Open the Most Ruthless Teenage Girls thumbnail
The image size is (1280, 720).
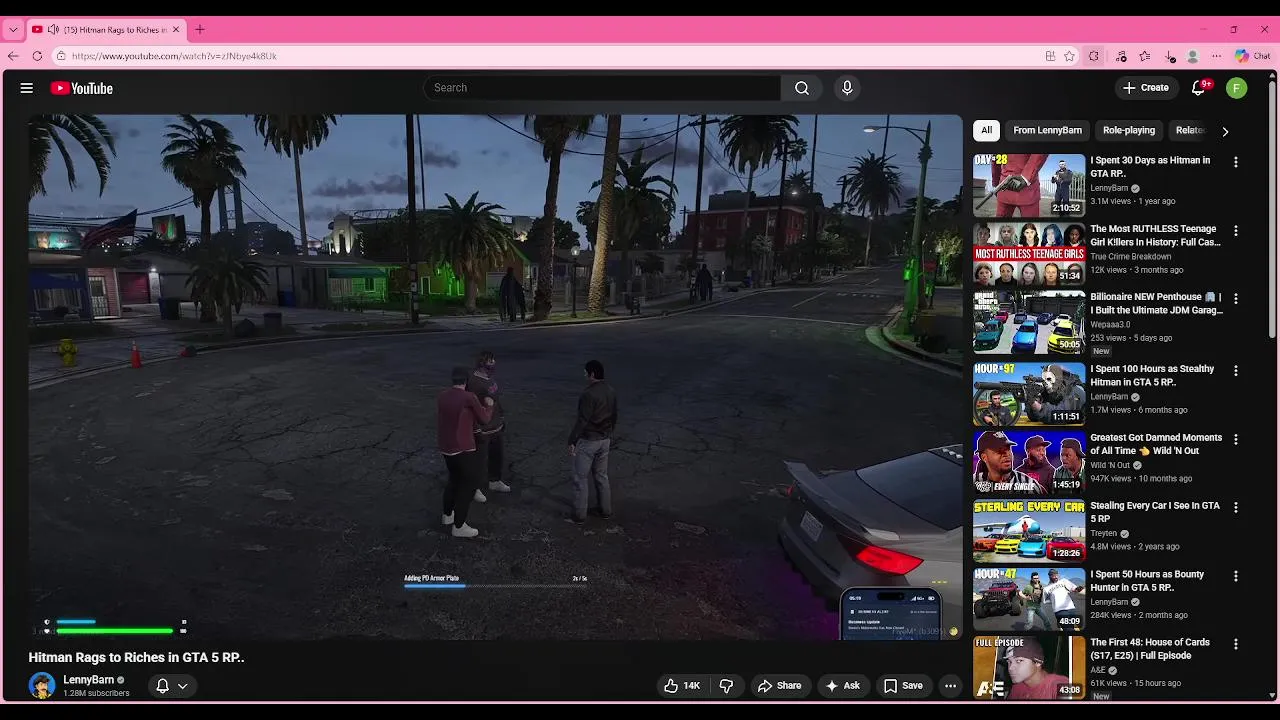pos(1029,254)
